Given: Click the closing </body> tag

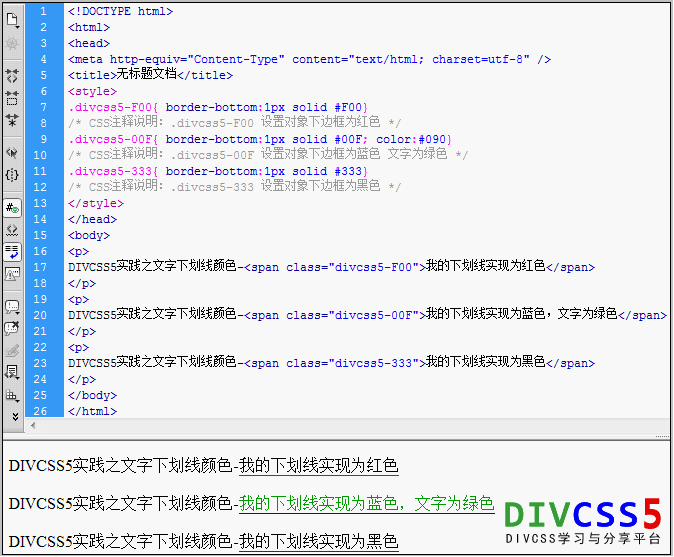Looking at the screenshot, I should pos(92,395).
